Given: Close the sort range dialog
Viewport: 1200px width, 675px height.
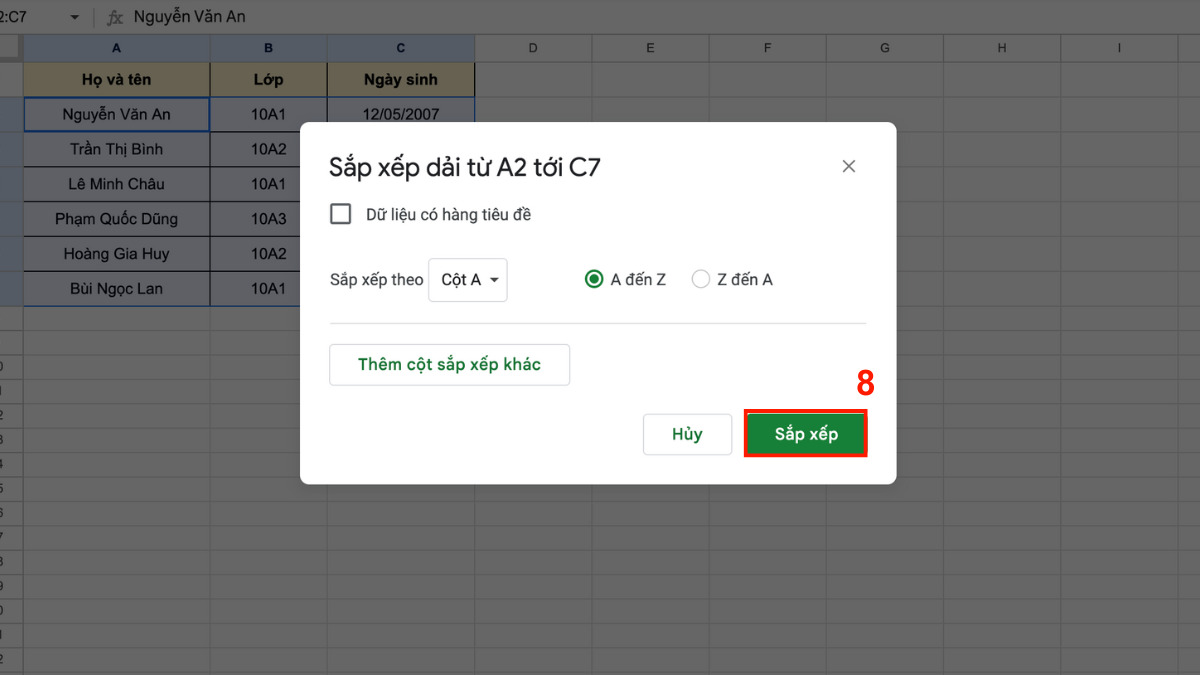Looking at the screenshot, I should [849, 167].
